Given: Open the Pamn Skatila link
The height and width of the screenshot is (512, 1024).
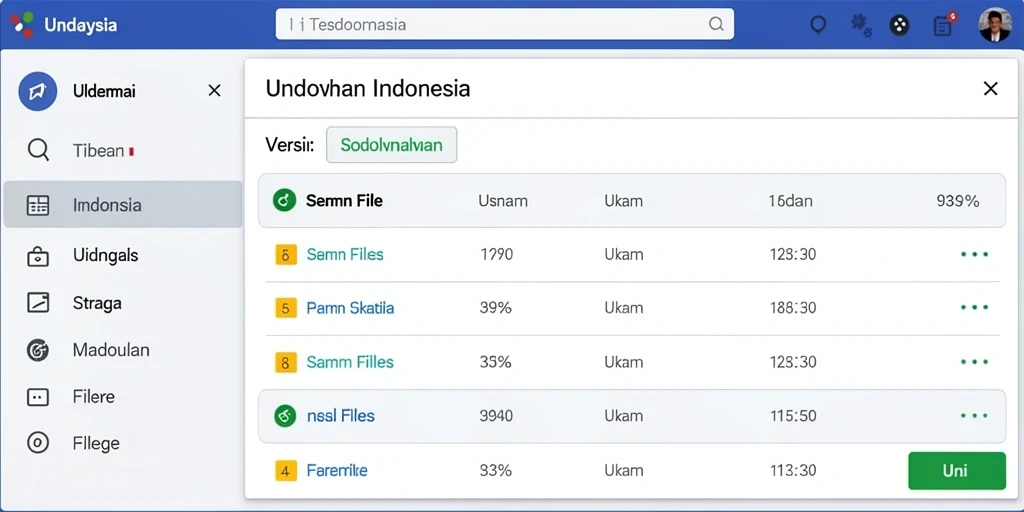Looking at the screenshot, I should pos(350,308).
